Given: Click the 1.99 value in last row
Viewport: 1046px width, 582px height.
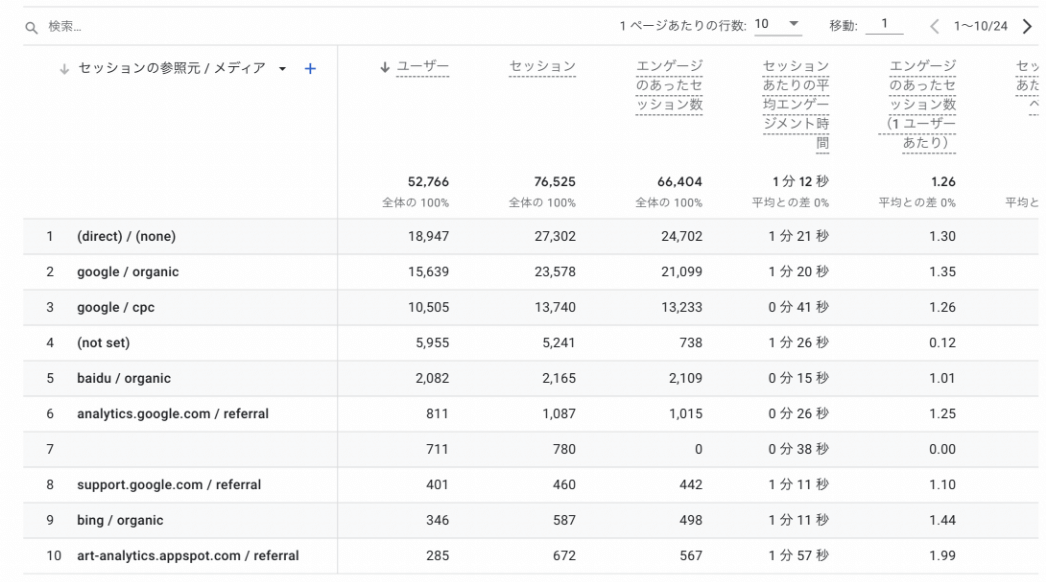Looking at the screenshot, I should pos(943,555).
